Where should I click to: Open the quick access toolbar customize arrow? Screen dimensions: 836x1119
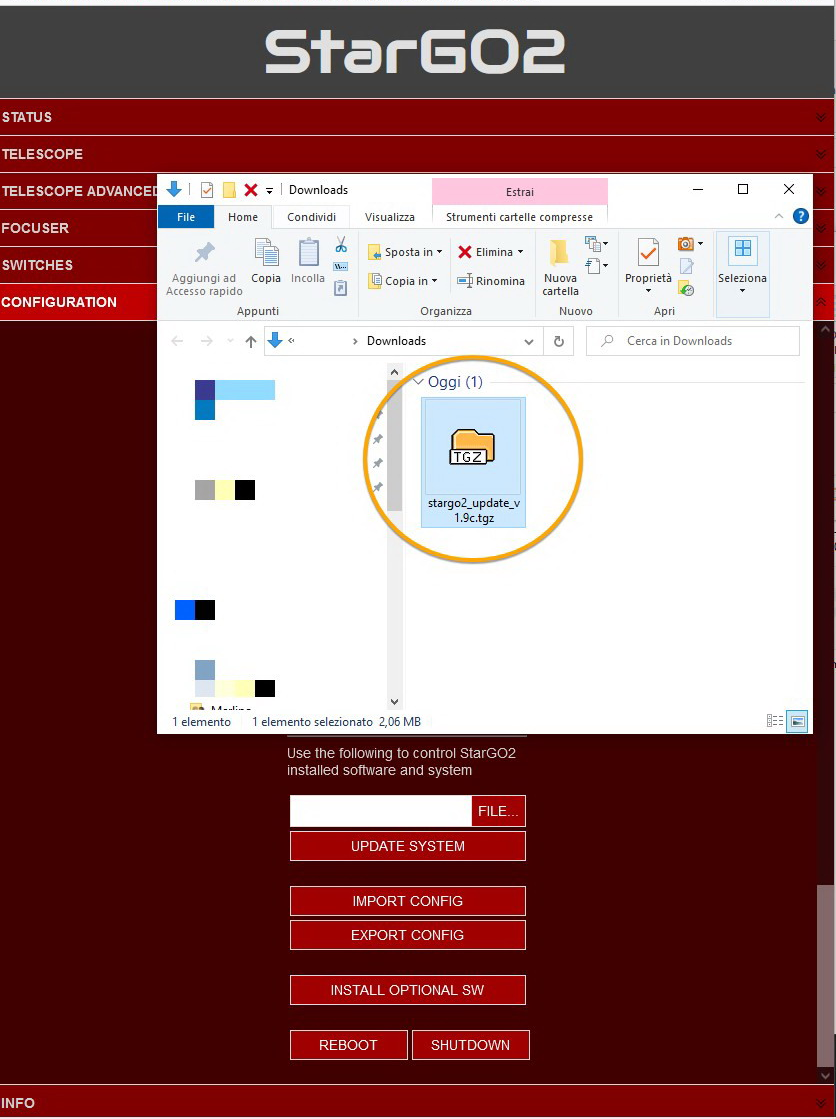[x=269, y=191]
